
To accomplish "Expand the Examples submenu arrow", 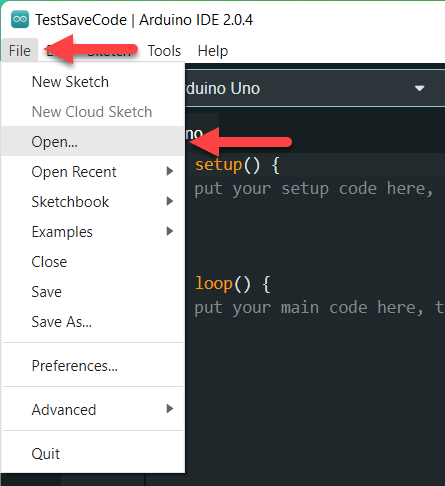I will click(170, 231).
